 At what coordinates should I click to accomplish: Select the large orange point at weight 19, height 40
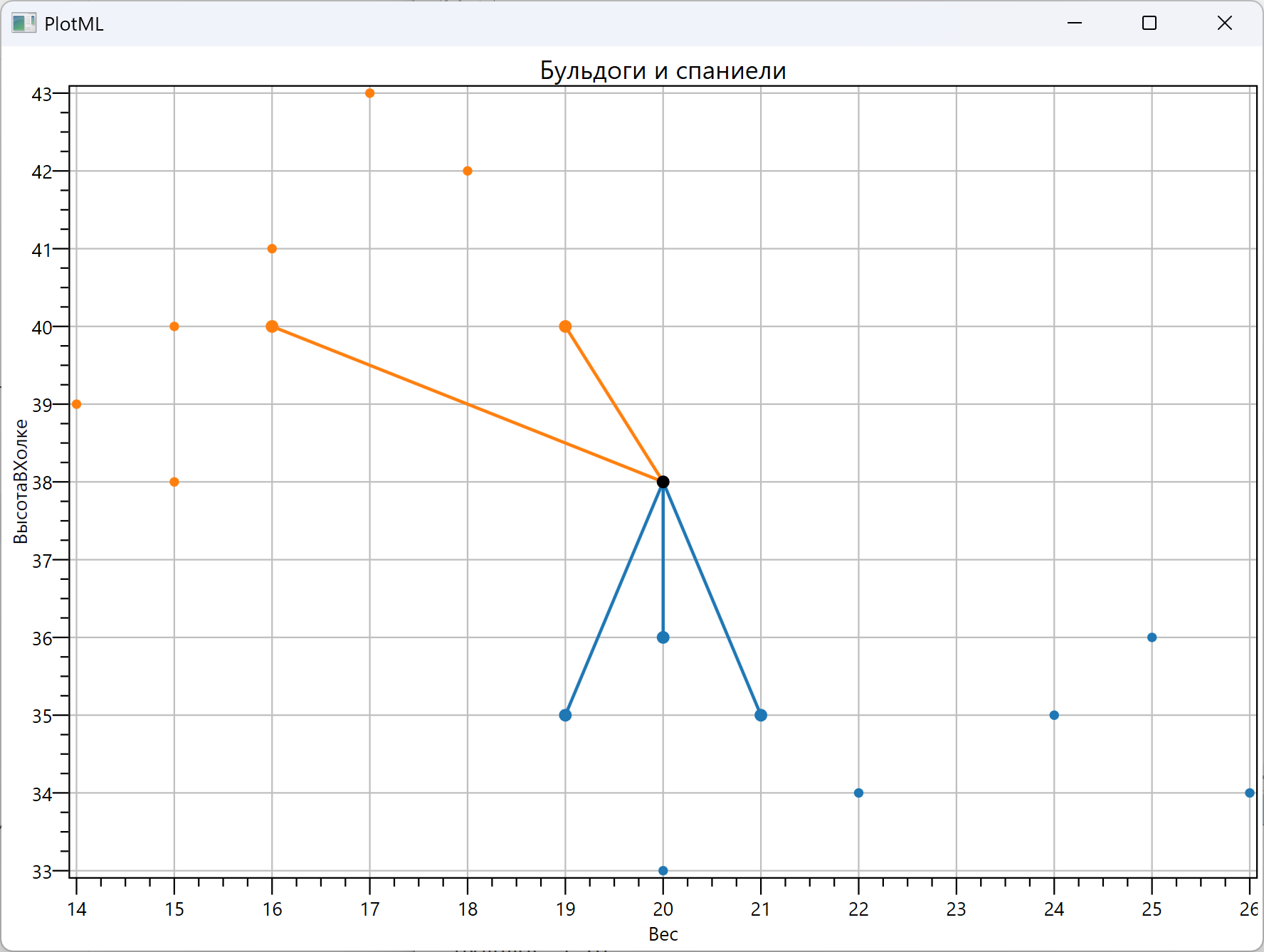[x=565, y=327]
